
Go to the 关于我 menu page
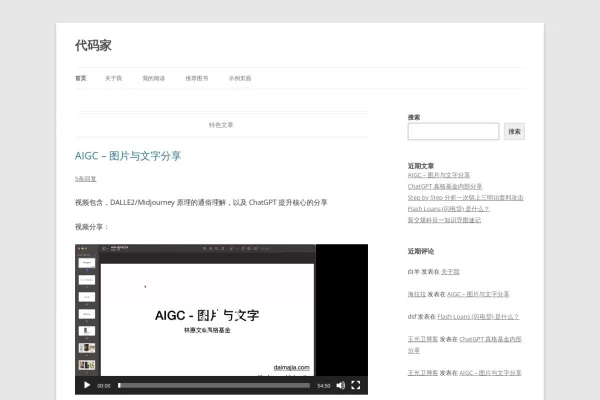click(113, 78)
